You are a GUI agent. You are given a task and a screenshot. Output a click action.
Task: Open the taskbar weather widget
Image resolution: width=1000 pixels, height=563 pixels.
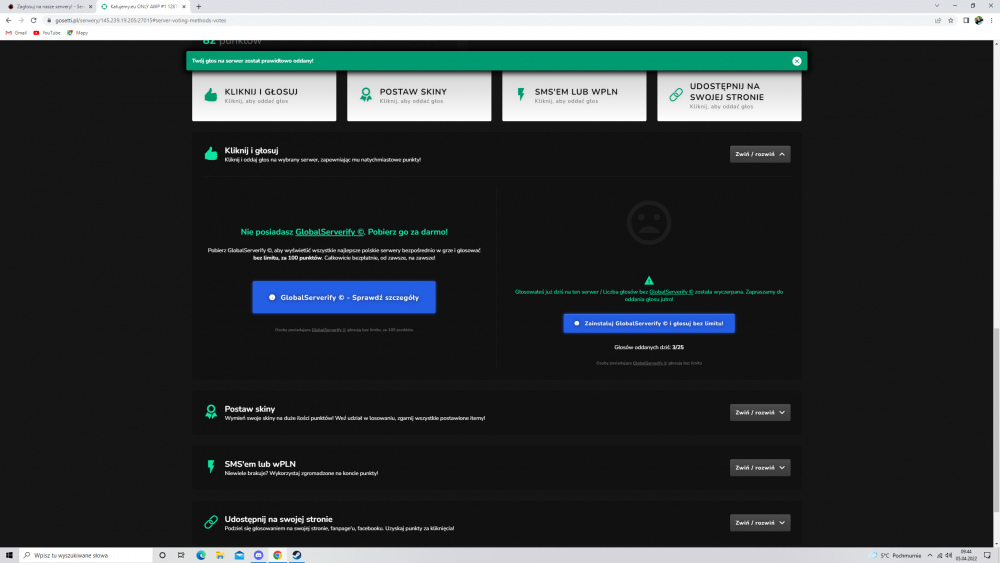pos(895,555)
